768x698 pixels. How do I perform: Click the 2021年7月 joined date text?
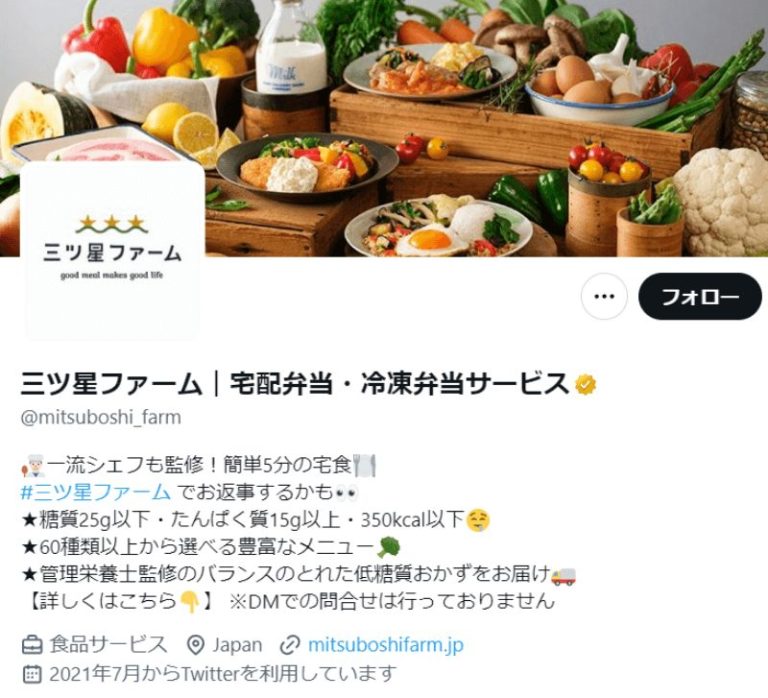tap(95, 674)
